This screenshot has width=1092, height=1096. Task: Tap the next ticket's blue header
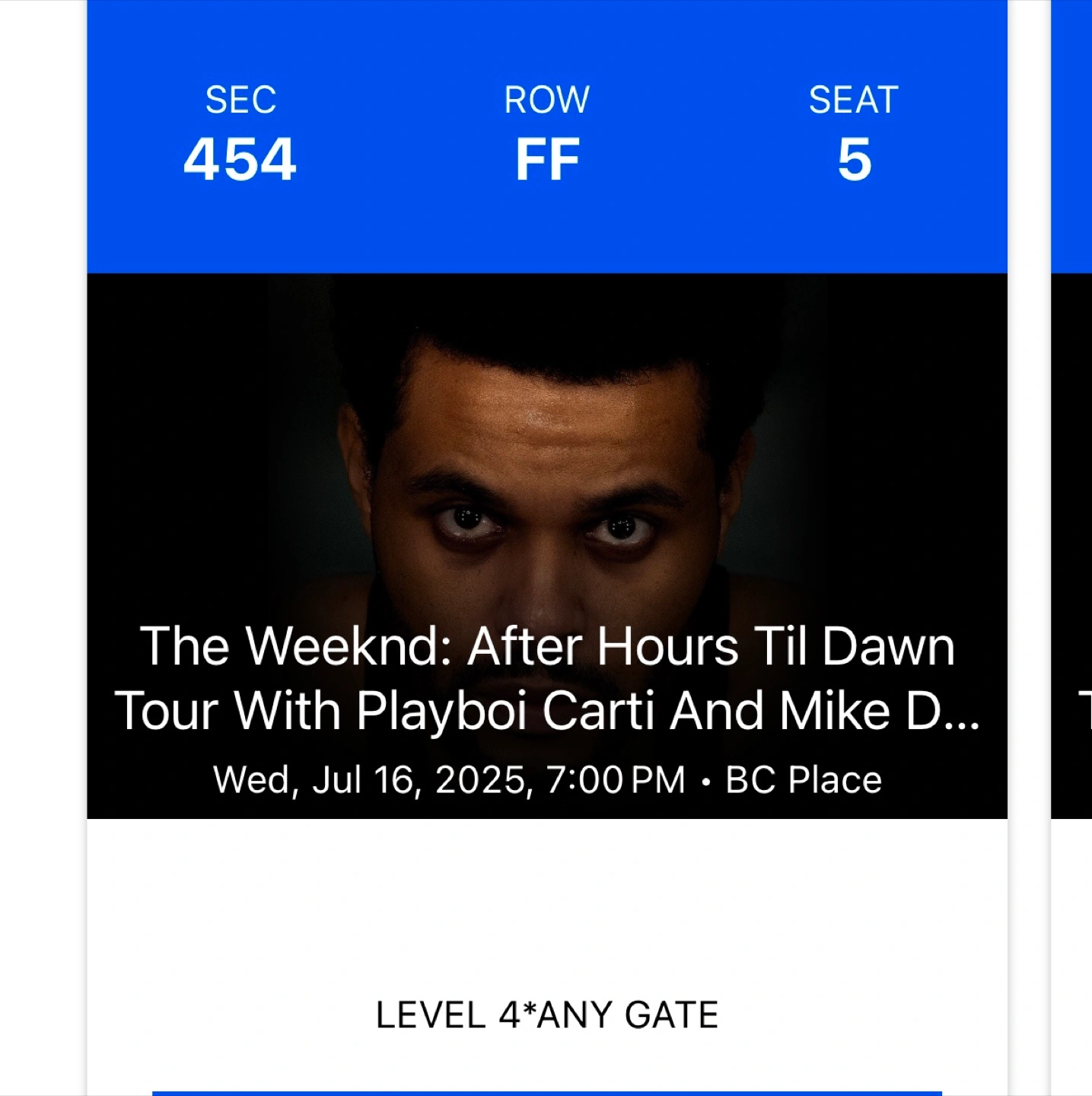(x=1071, y=137)
